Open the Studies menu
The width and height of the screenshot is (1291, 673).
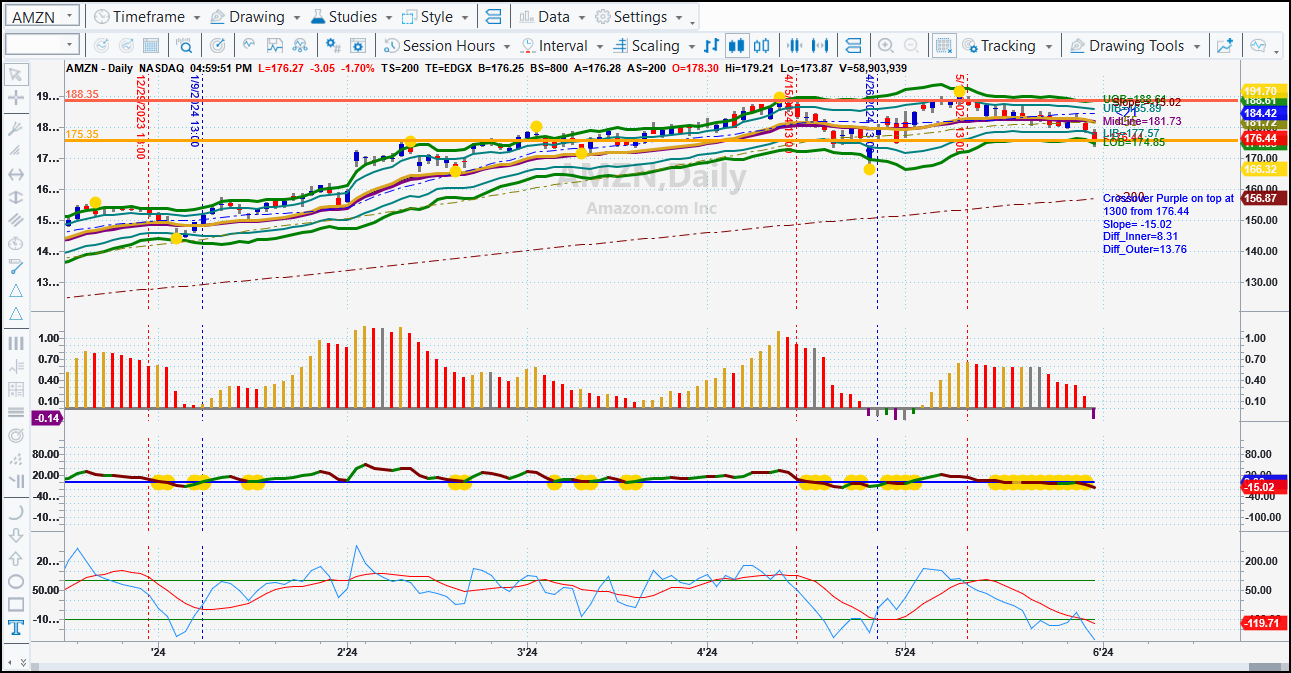click(x=353, y=17)
